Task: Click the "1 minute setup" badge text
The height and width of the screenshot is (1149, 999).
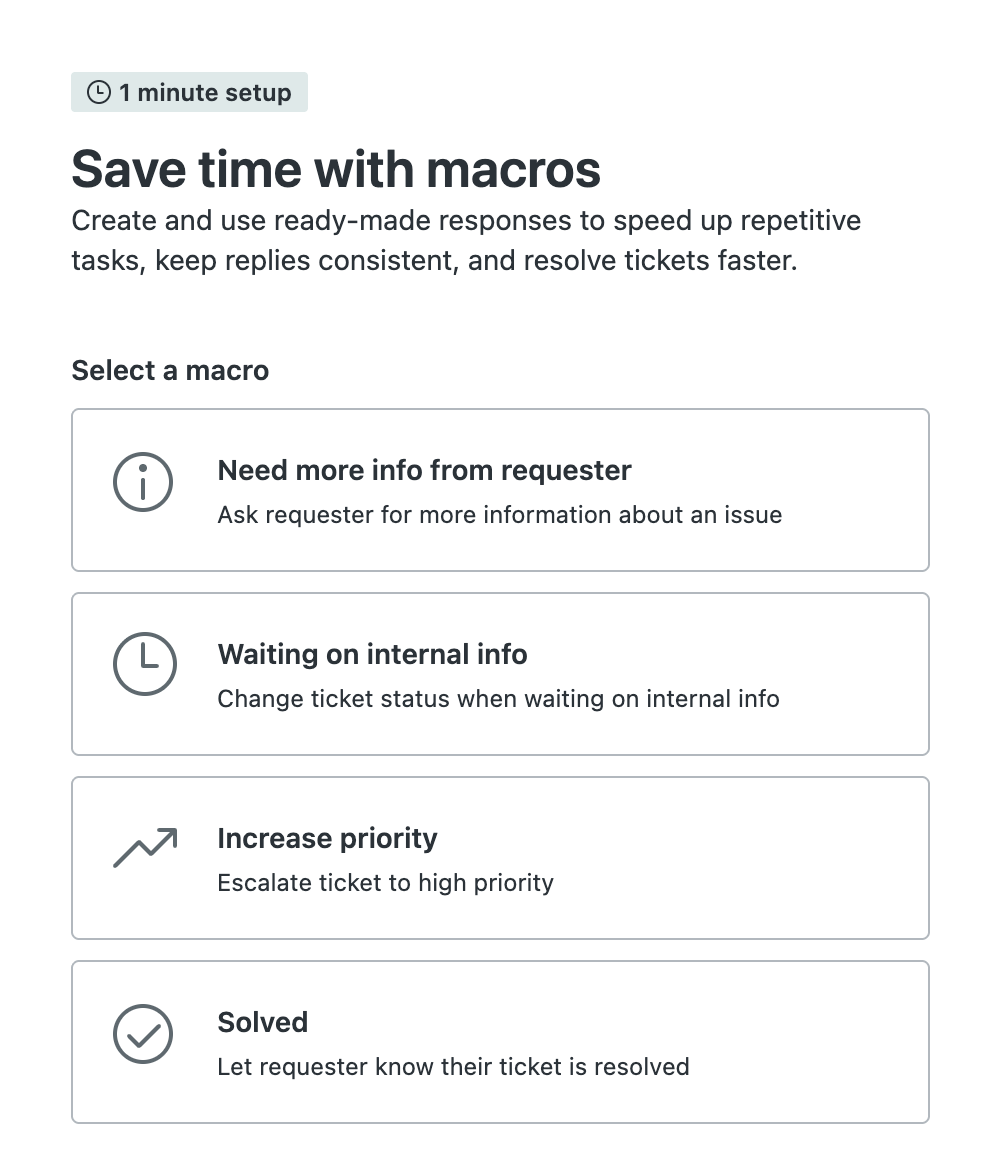Action: [x=205, y=93]
